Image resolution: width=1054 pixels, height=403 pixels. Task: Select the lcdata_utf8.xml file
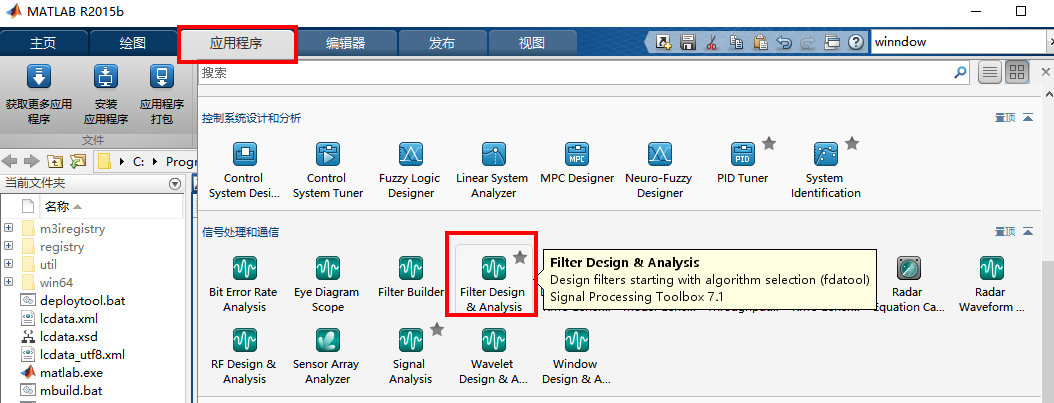click(x=82, y=354)
